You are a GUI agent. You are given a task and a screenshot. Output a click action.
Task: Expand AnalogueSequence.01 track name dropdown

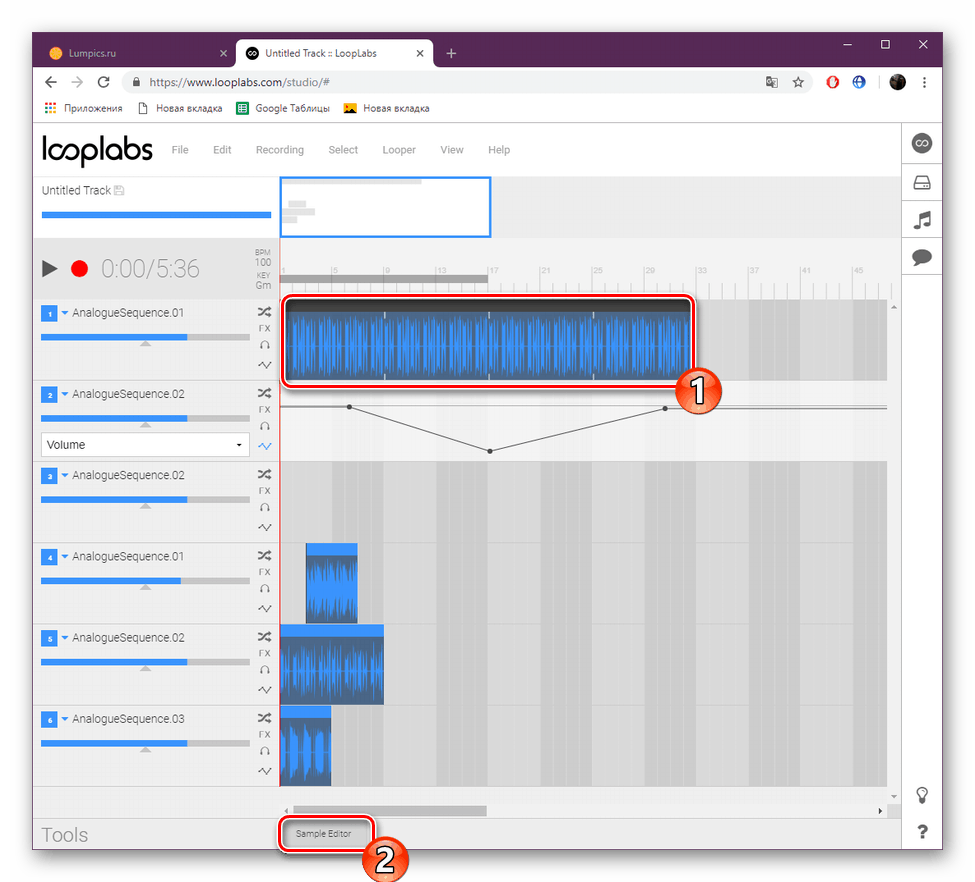pos(66,312)
